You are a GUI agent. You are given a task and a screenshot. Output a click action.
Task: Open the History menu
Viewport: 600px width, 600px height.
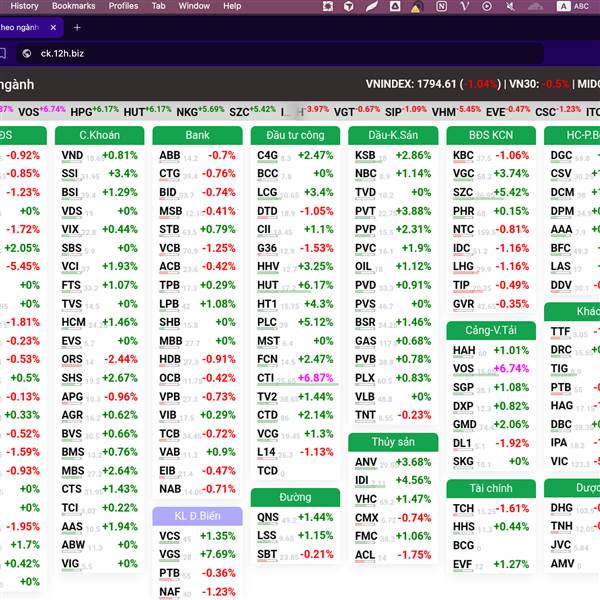click(x=24, y=6)
